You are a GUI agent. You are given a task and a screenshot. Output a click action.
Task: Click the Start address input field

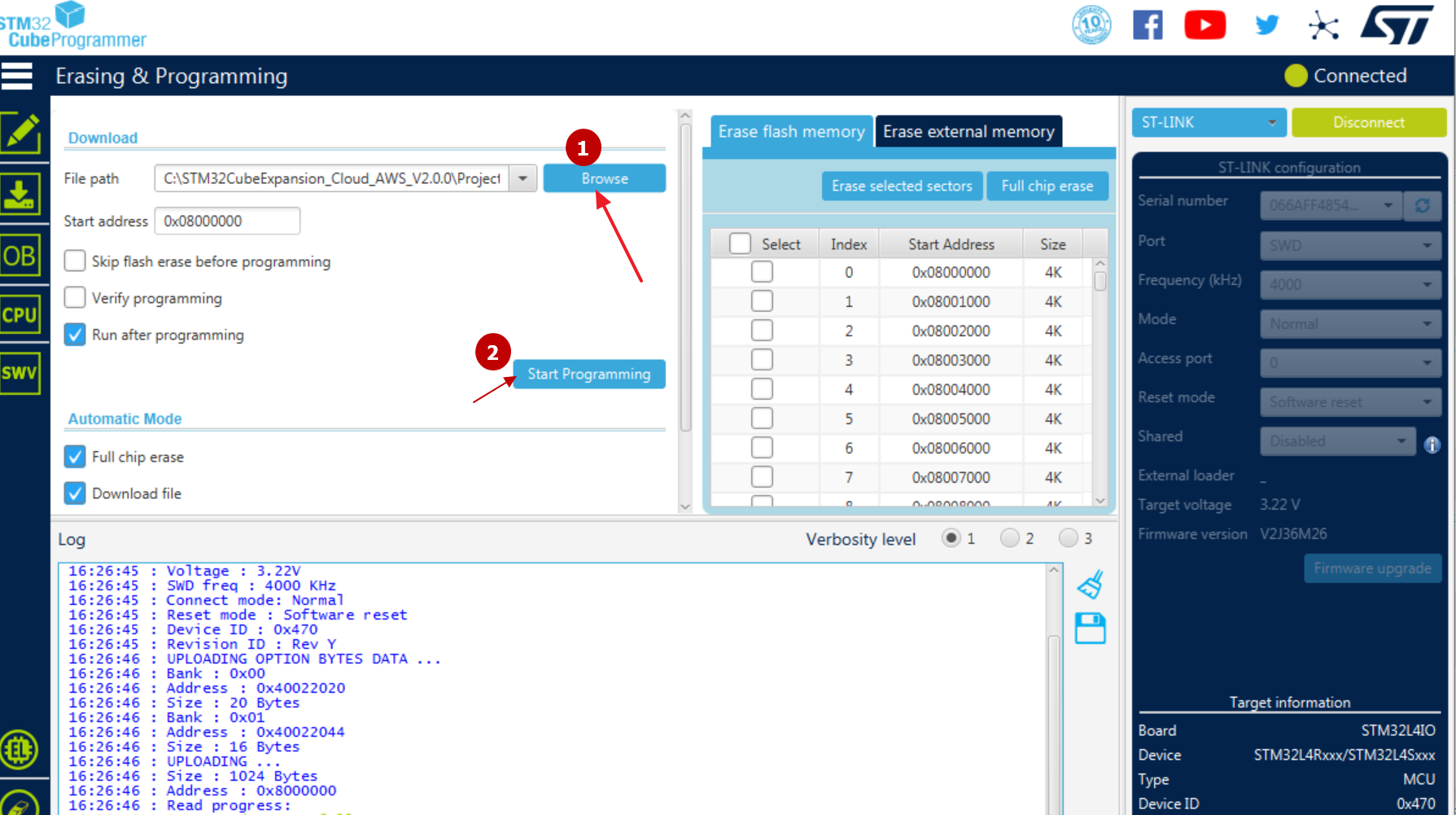pos(227,221)
